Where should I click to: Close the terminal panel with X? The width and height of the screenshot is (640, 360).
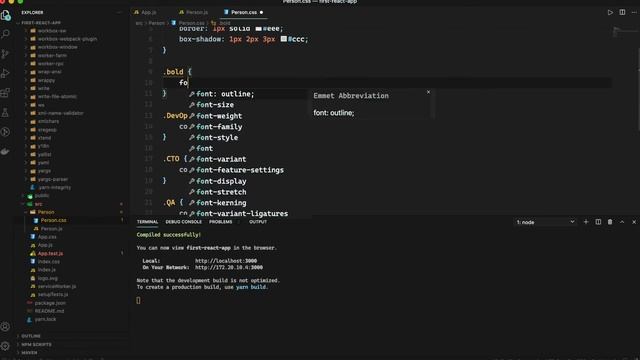(x=634, y=222)
